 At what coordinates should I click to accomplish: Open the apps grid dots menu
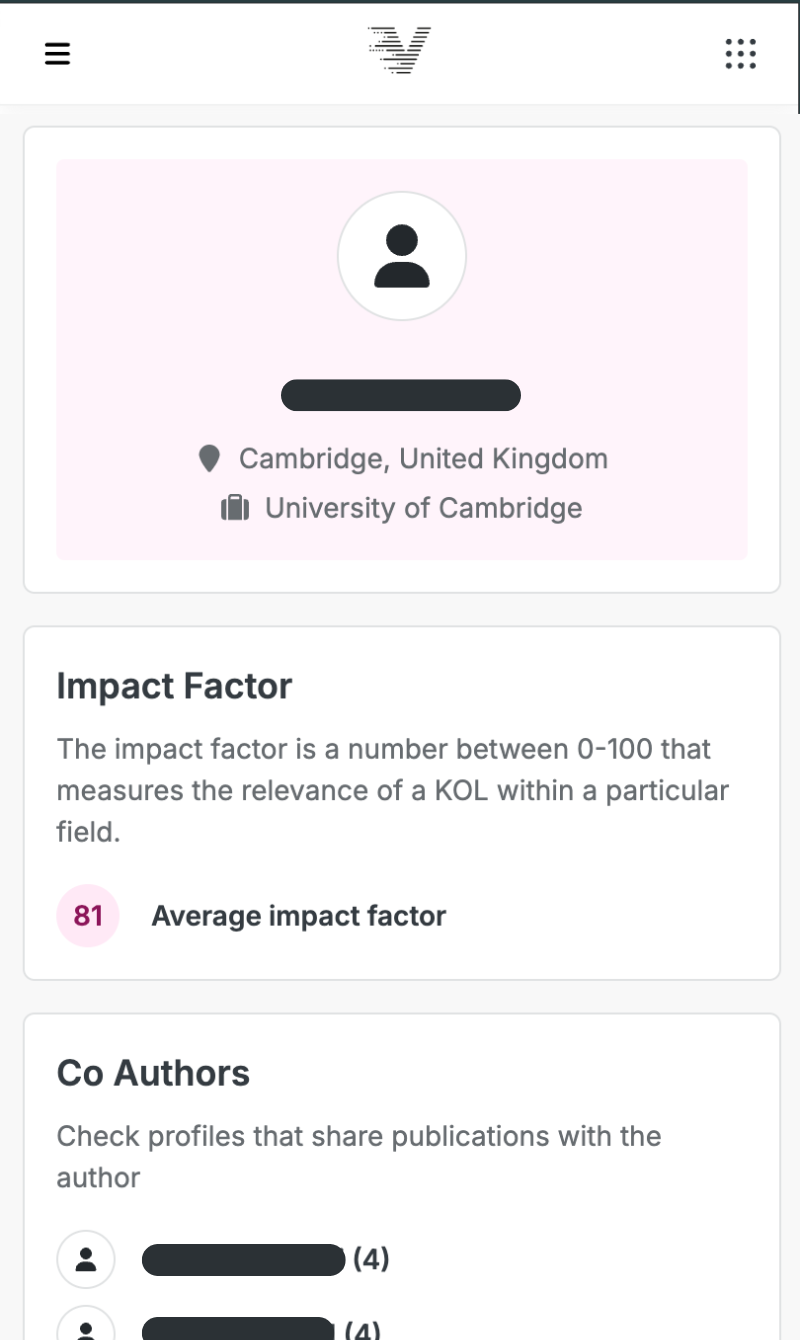[740, 53]
